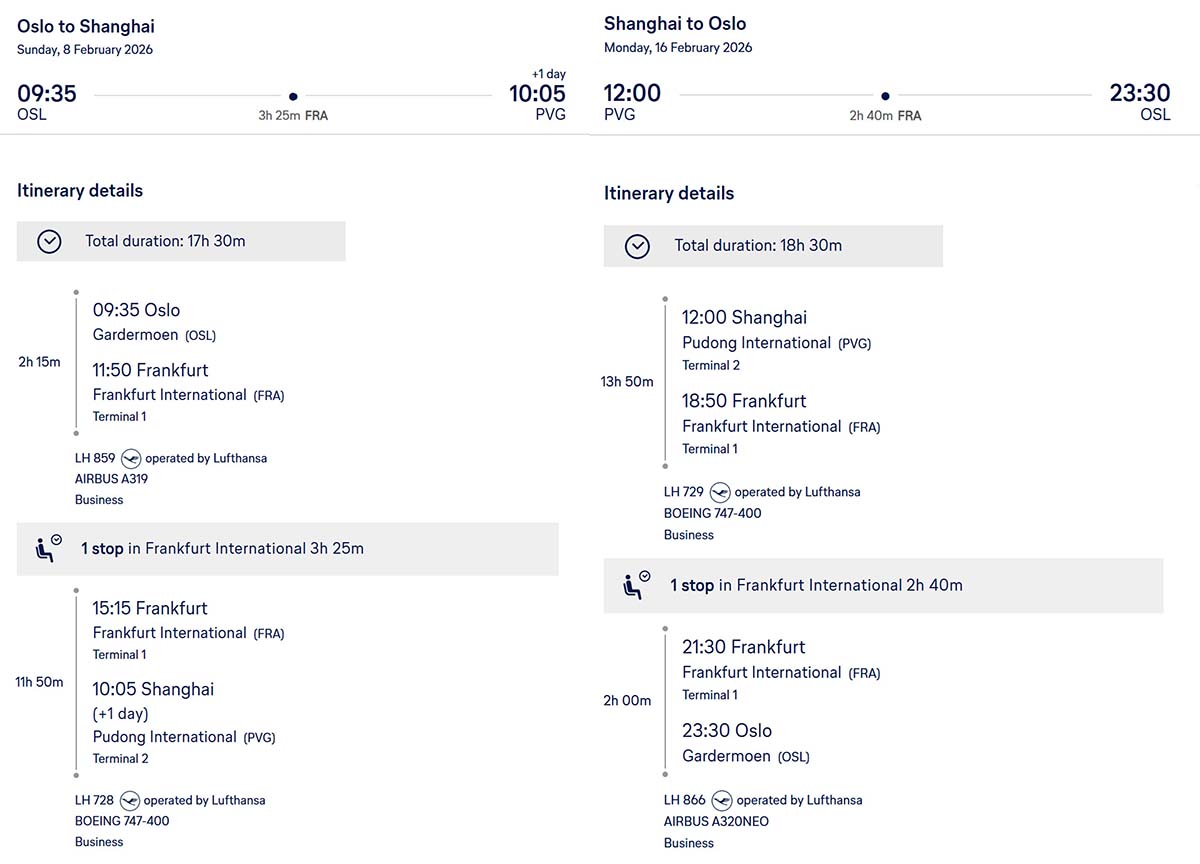Click the clock icon beside 18h 30m duration

pos(637,246)
